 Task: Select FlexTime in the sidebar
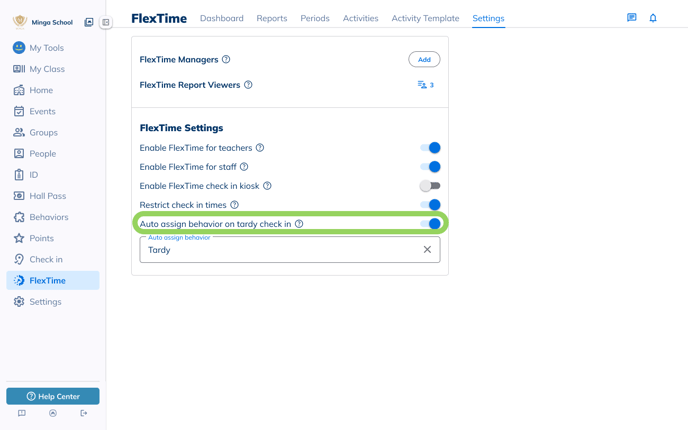[53, 280]
